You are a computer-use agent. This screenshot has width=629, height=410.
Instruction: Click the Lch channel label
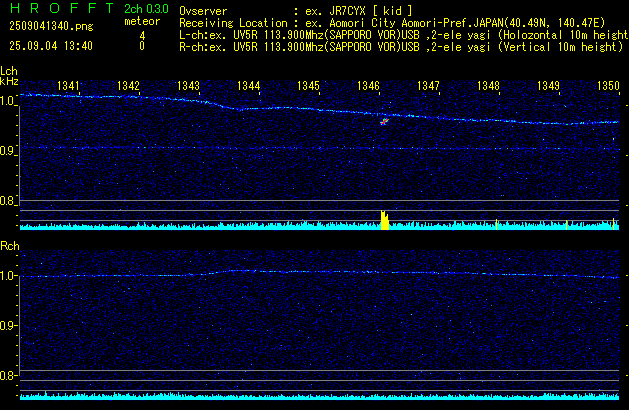tap(9, 71)
